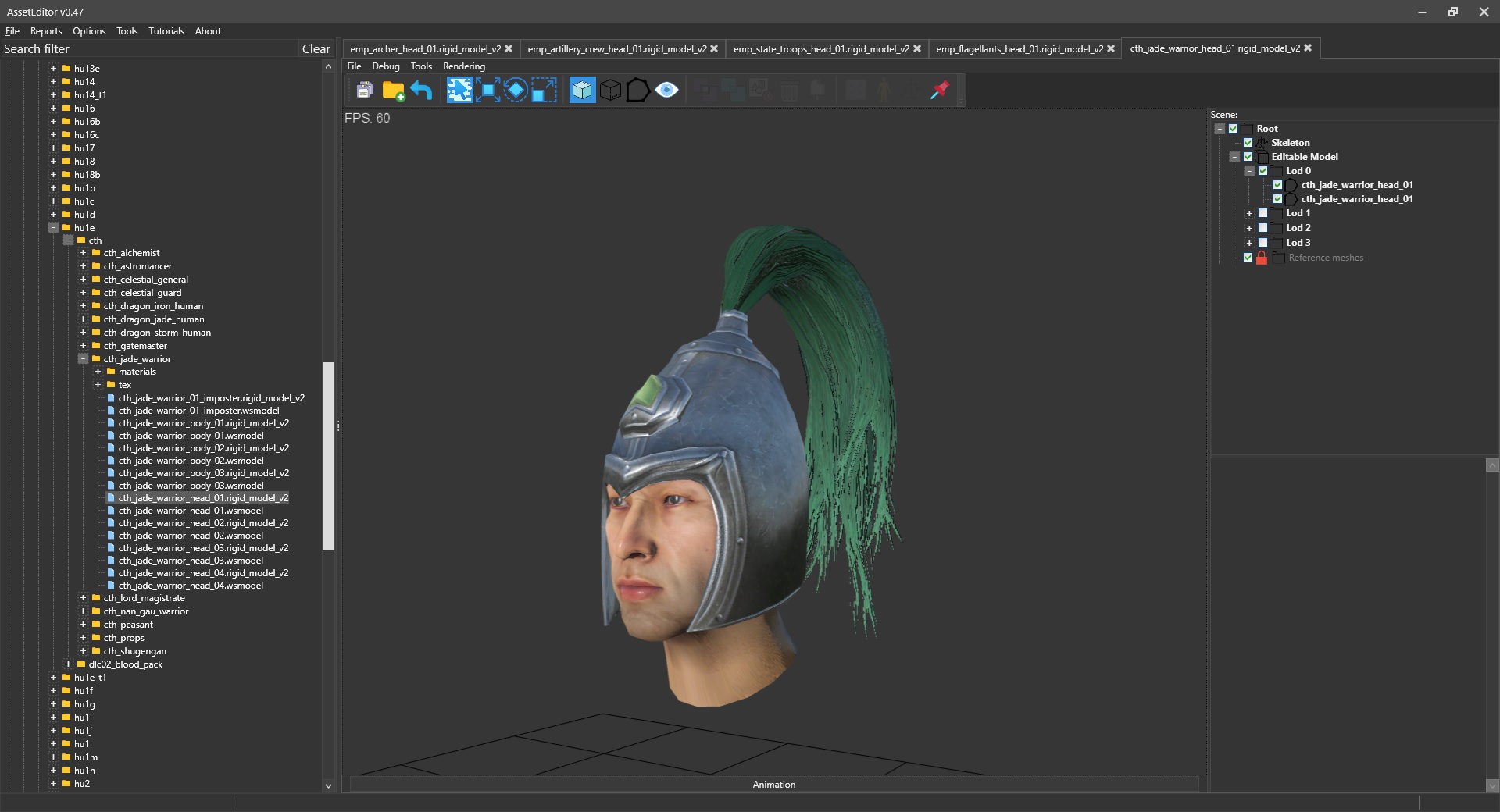Open cth_jade_warrior_head_02.rigid_model_v2 file

coord(203,523)
